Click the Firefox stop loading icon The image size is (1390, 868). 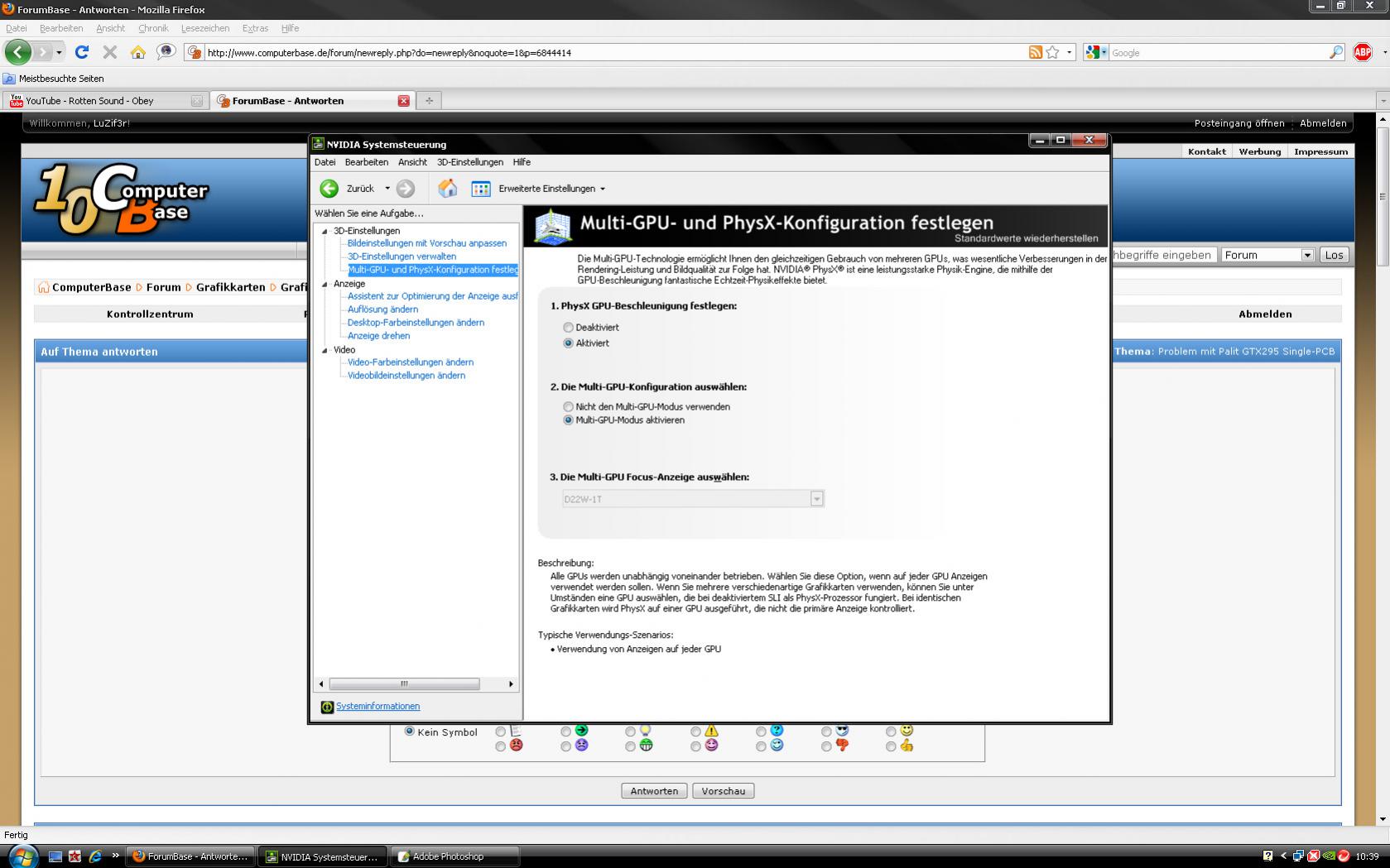(x=109, y=52)
